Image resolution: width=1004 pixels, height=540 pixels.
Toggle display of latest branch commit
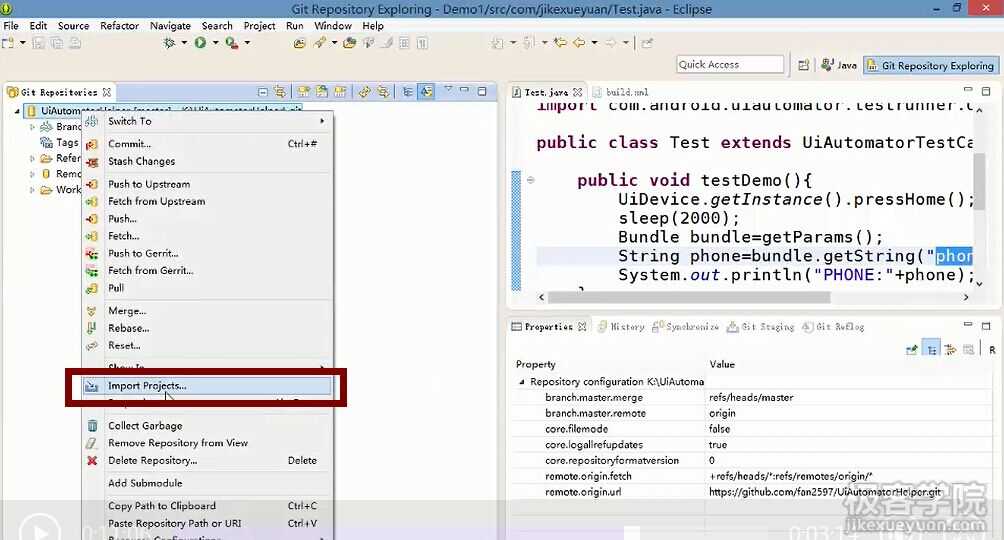[426, 92]
